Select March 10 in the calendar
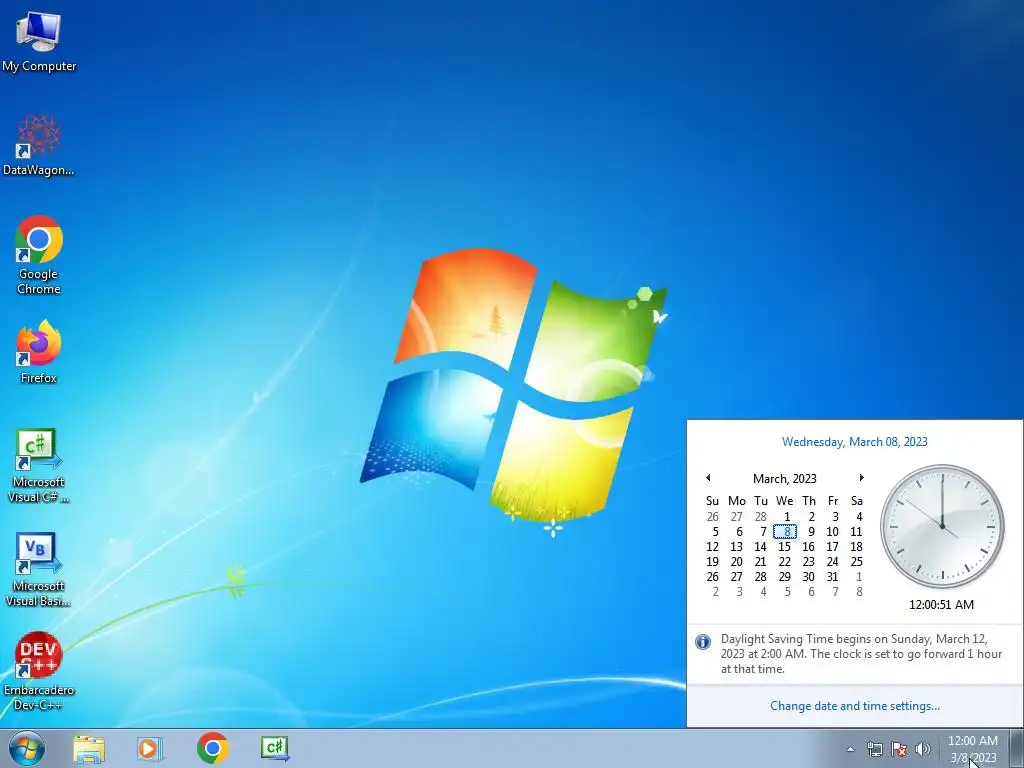The height and width of the screenshot is (768, 1024). tap(833, 532)
